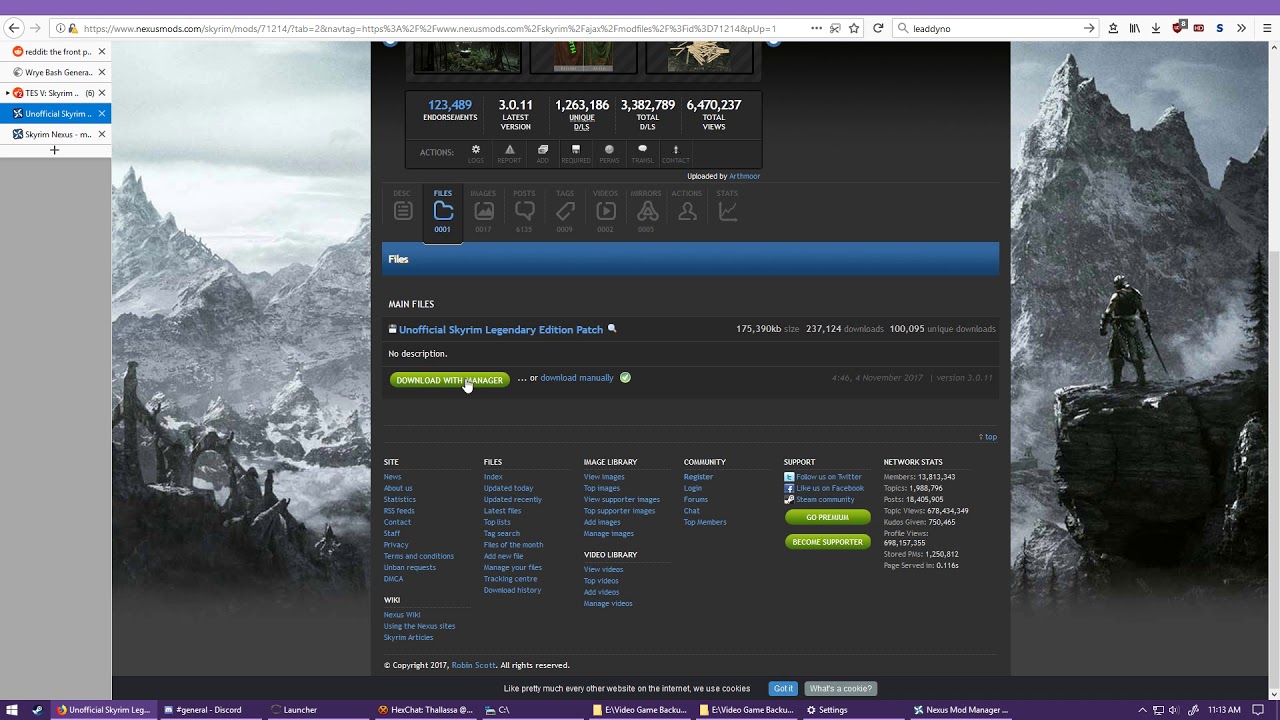The image size is (1280, 720).
Task: Open the Windows Start menu
Action: pos(13,710)
